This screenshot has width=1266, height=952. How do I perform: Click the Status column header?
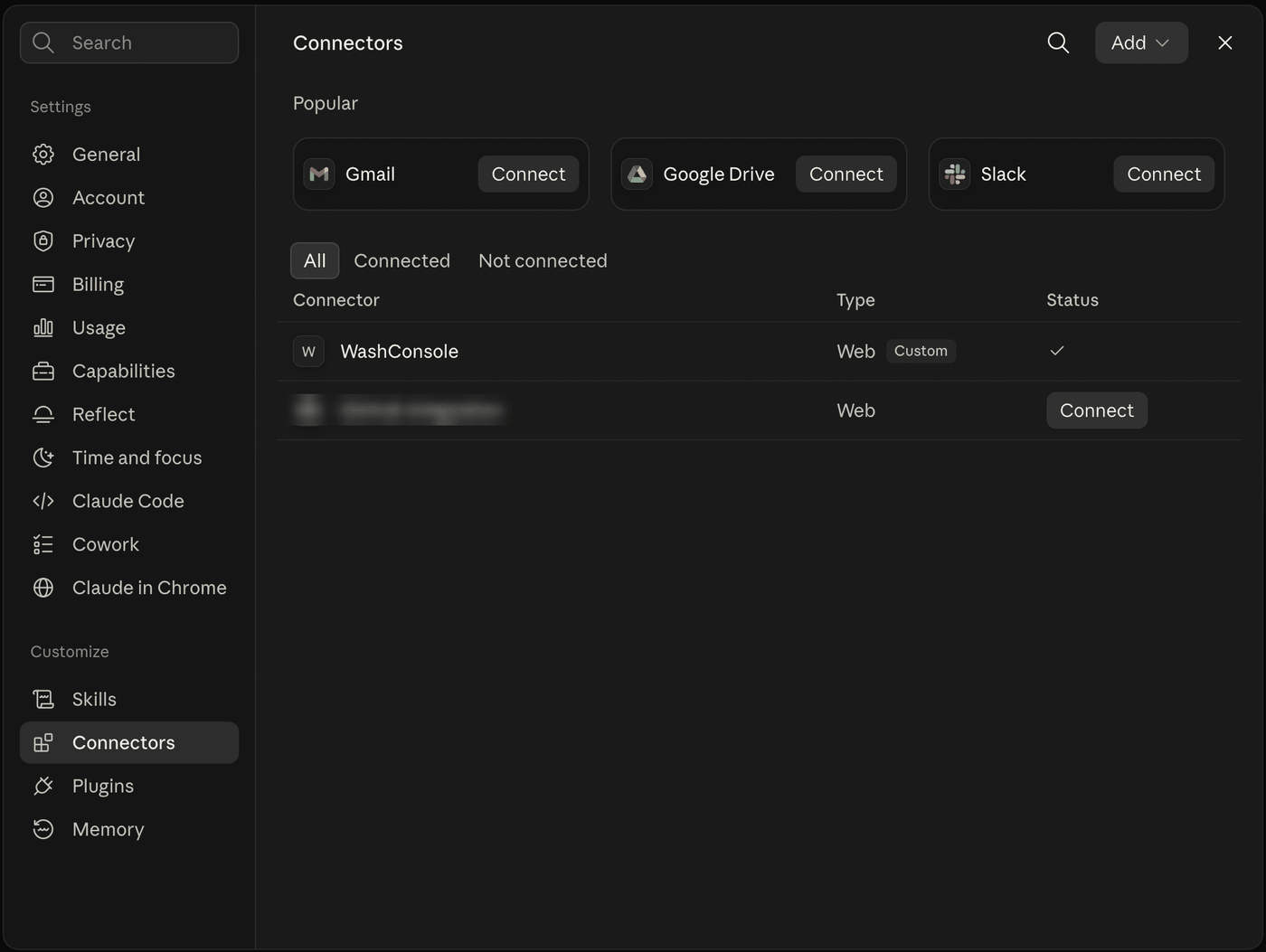tap(1072, 300)
